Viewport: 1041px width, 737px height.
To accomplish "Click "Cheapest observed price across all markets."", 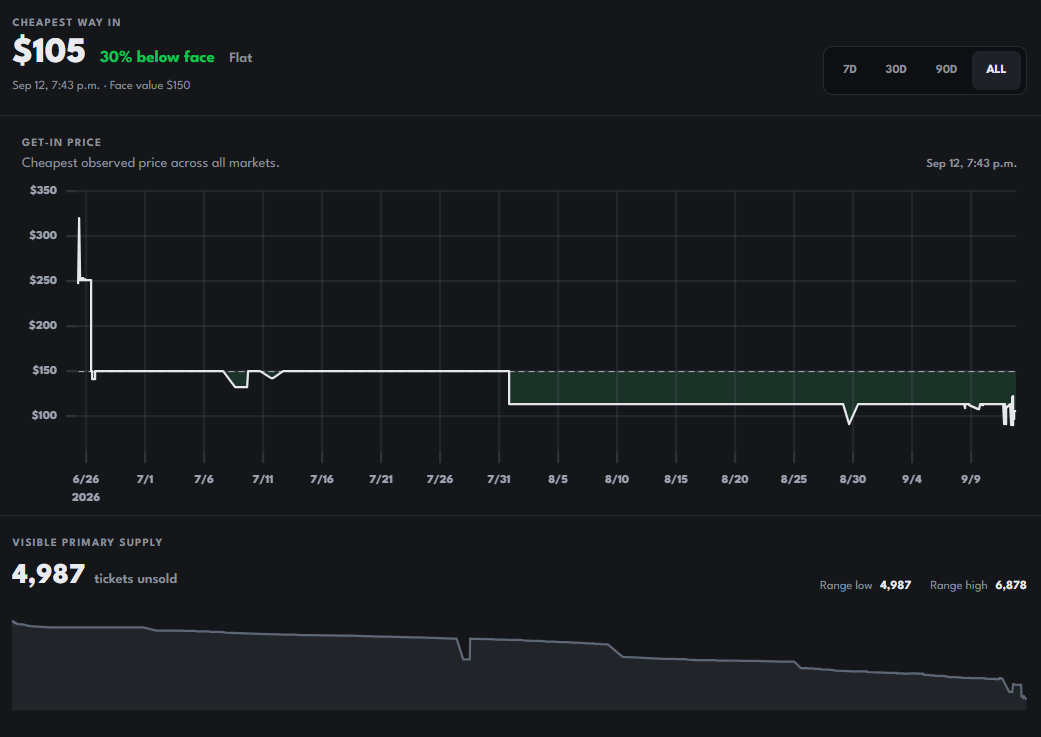I will (151, 163).
